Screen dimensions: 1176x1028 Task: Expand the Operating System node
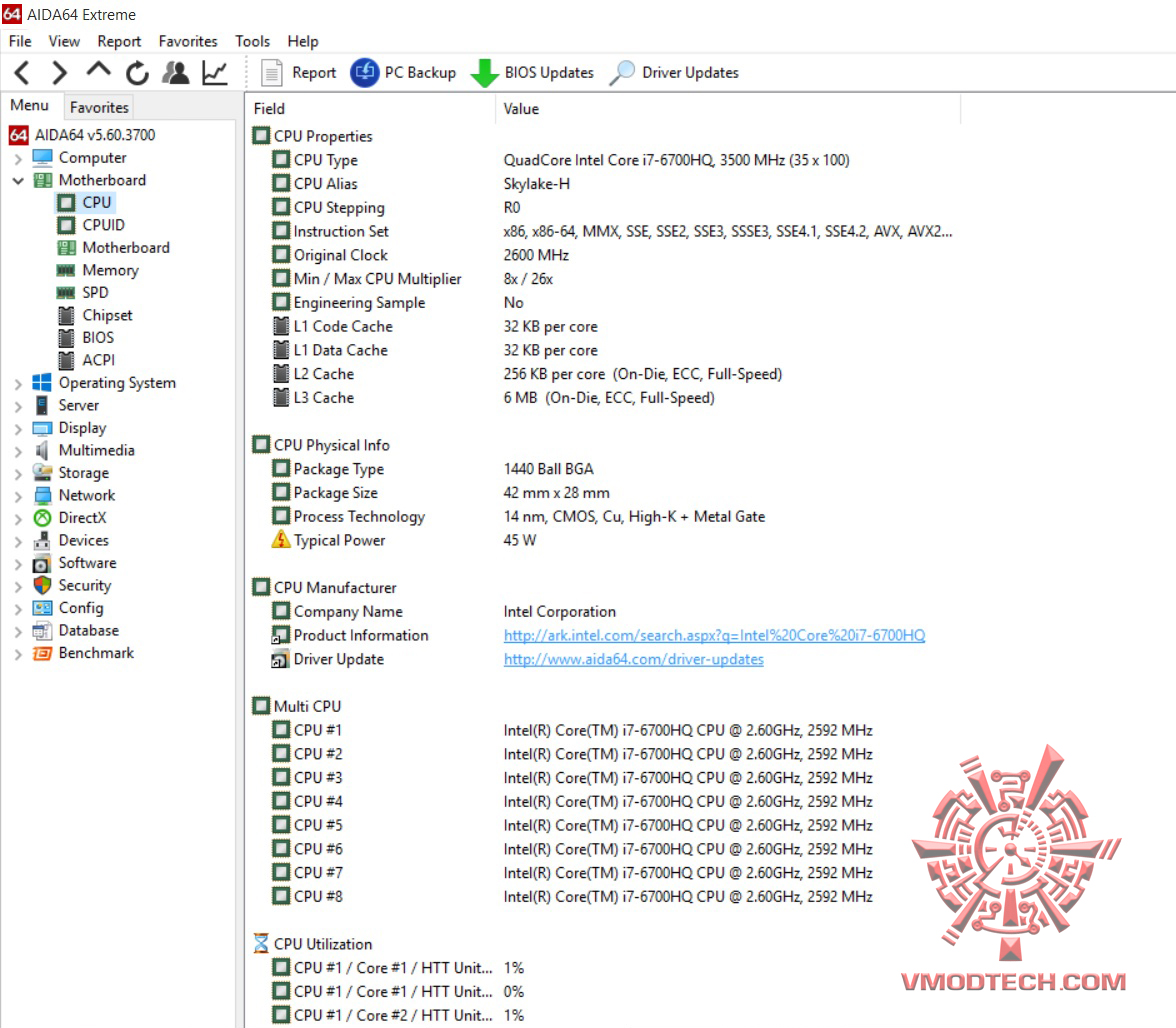[x=18, y=382]
